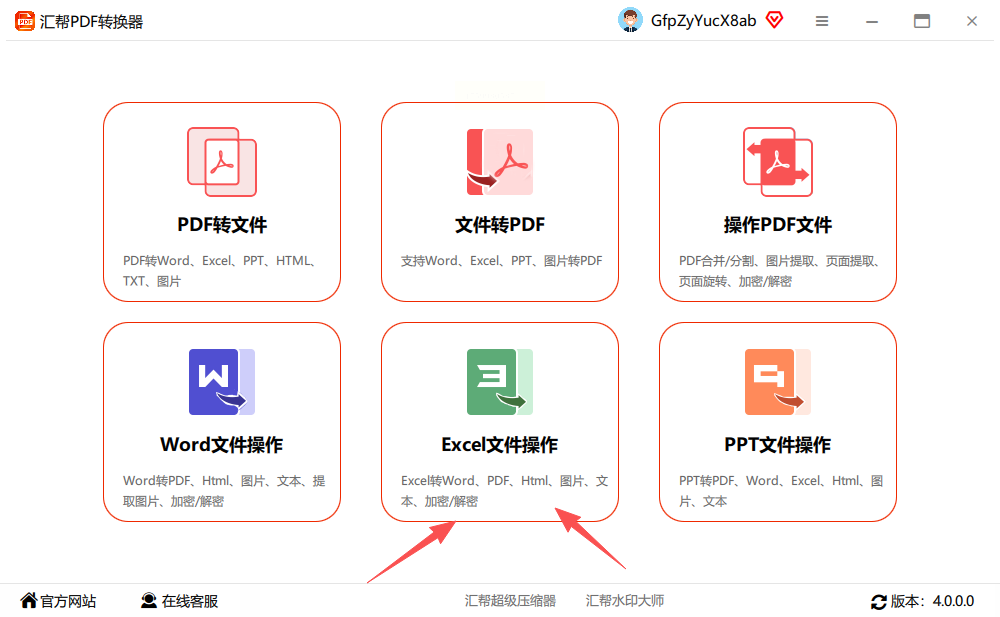Click the 文件转PDF red arrow icon

(499, 161)
